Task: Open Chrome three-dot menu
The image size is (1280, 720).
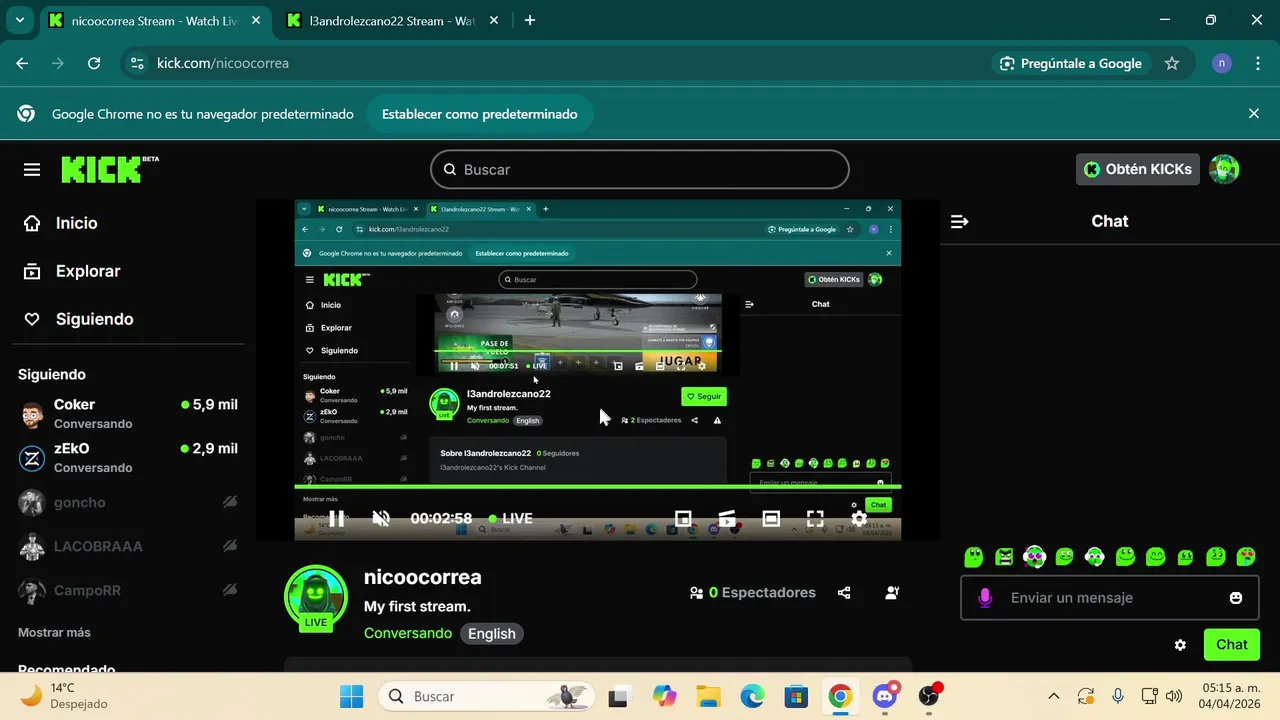Action: pyautogui.click(x=1258, y=63)
